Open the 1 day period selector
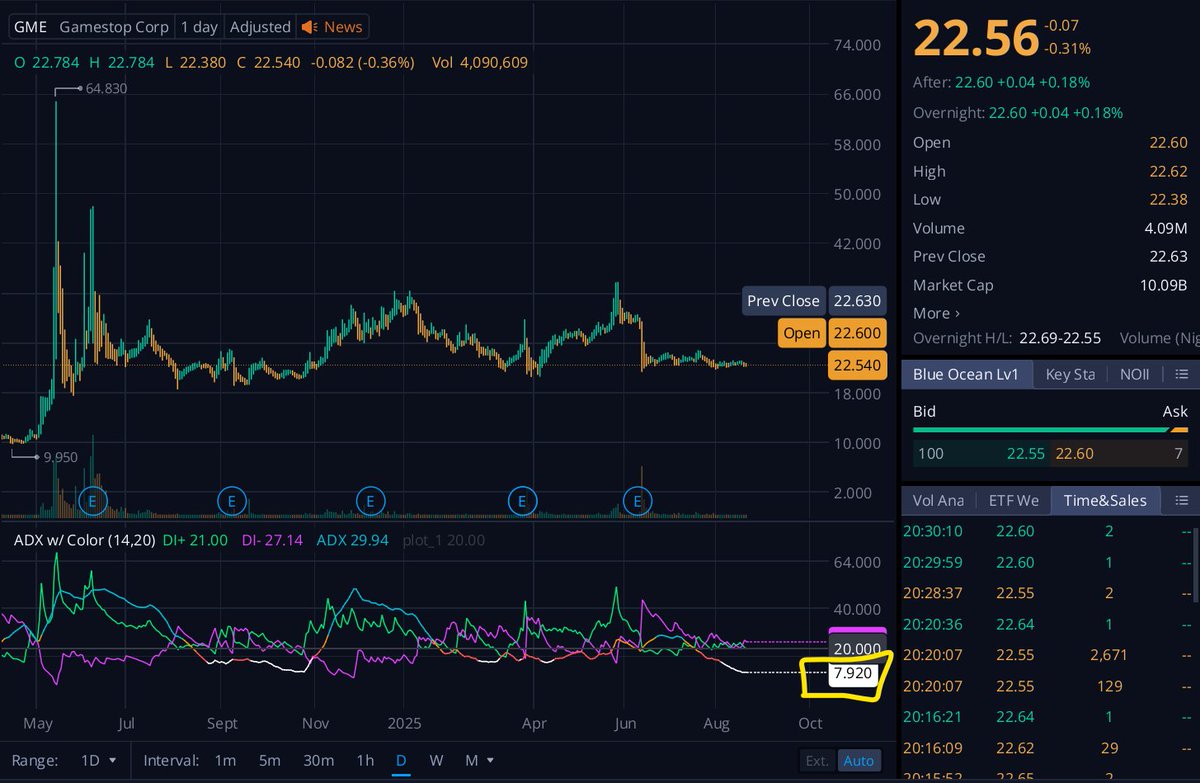Viewport: 1200px width, 783px height. 199,27
